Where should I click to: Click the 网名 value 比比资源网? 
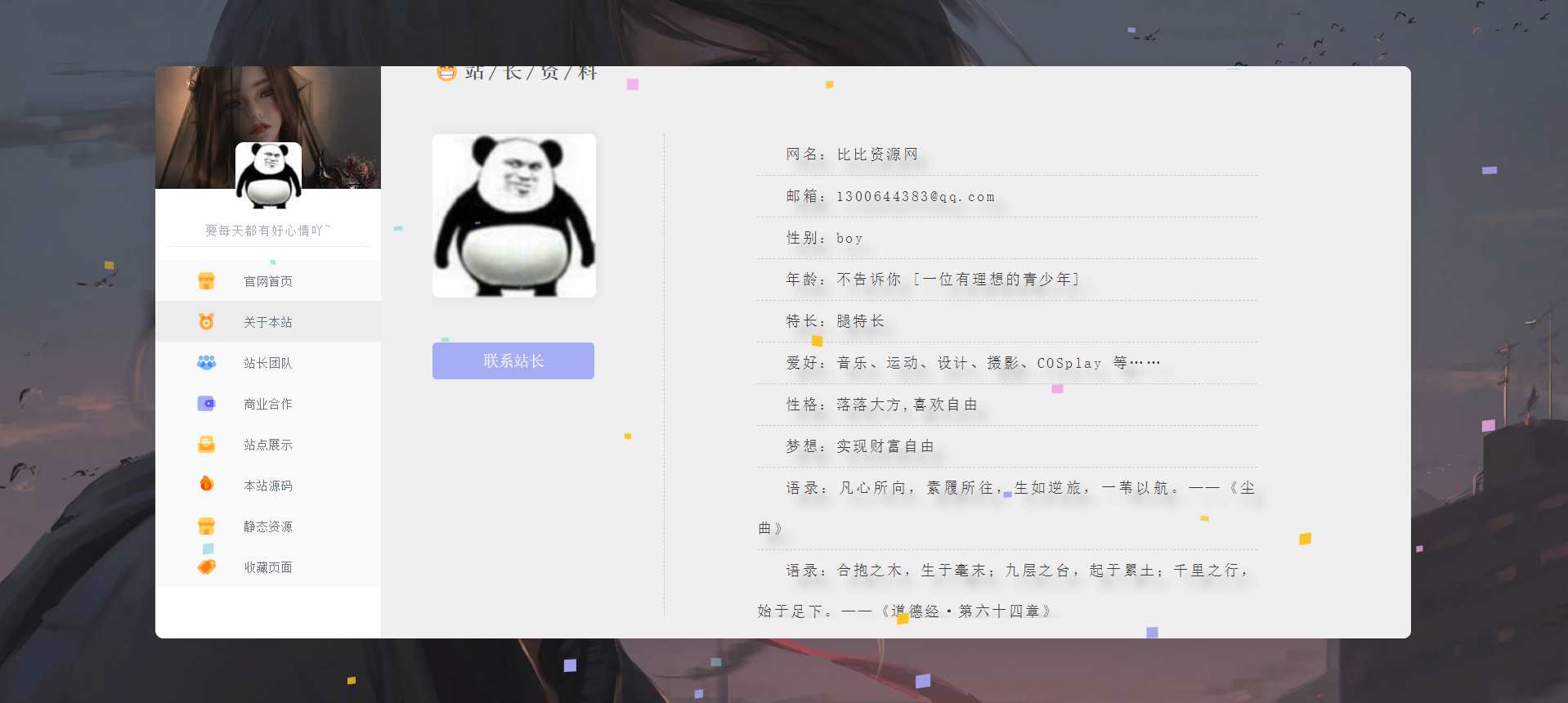(877, 154)
